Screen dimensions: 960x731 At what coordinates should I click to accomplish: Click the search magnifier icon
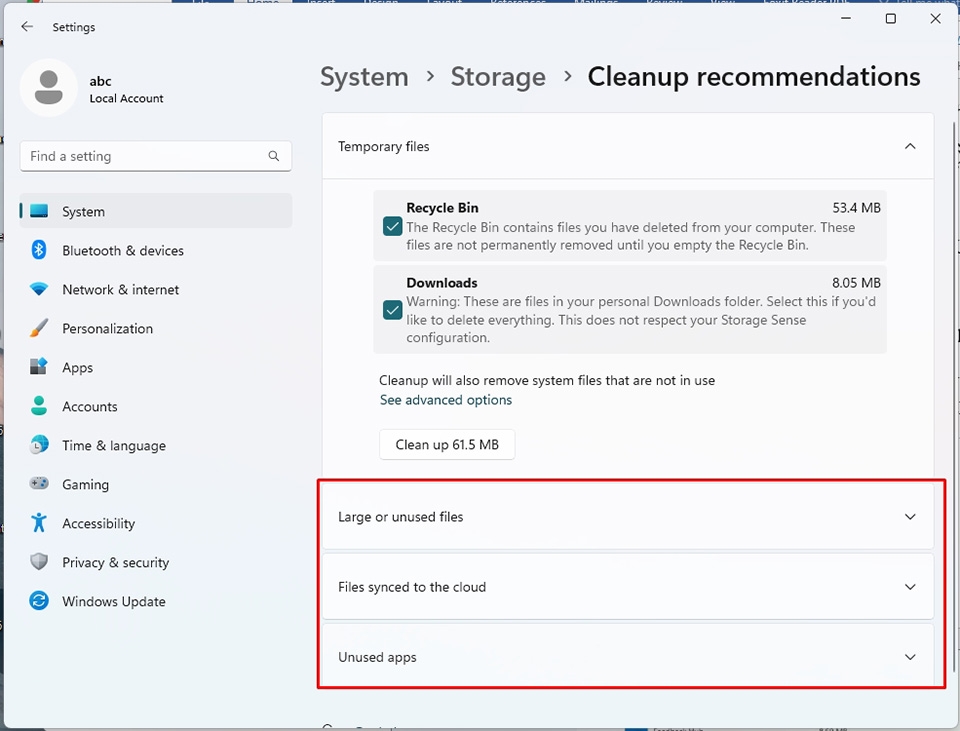(274, 156)
